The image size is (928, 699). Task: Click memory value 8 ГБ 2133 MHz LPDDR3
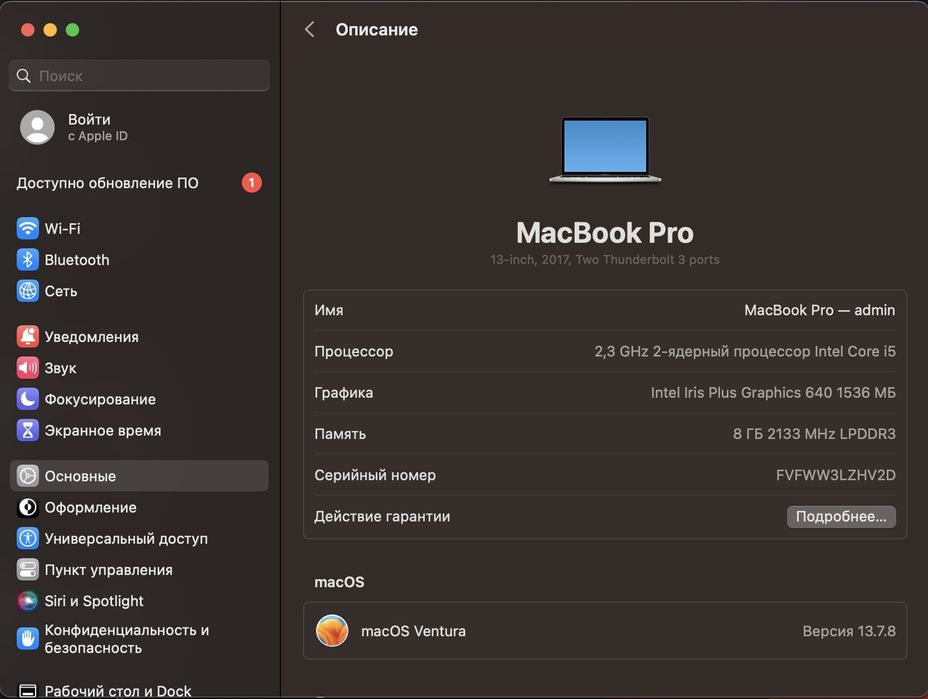coord(814,434)
